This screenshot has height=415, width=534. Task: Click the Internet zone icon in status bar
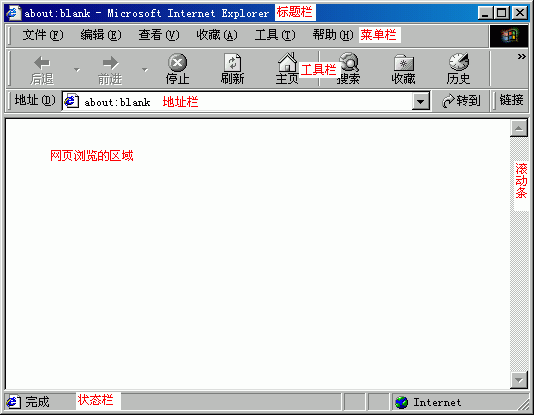click(x=402, y=402)
